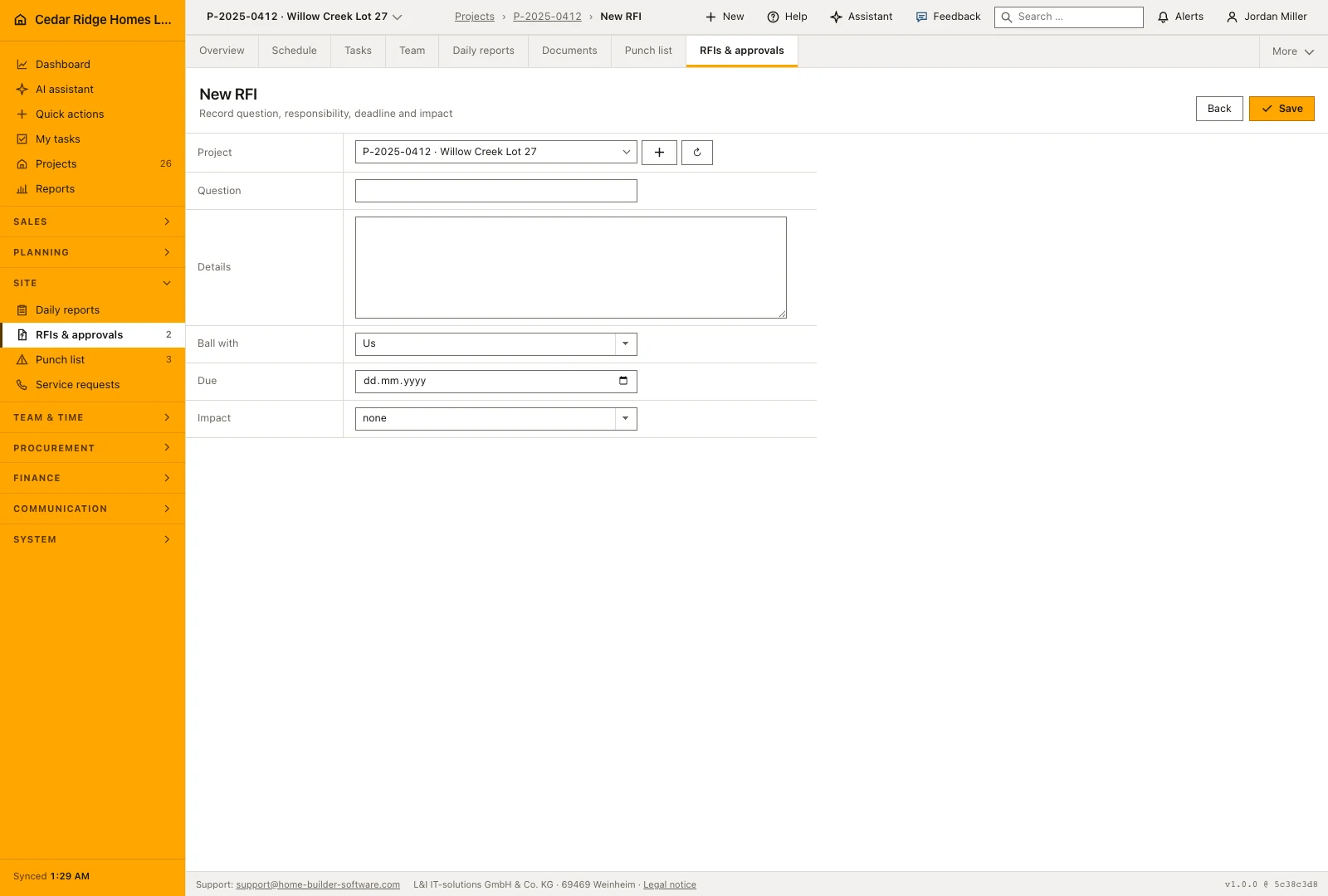Open the project switcher in the header
1328x896 pixels.
click(x=304, y=17)
